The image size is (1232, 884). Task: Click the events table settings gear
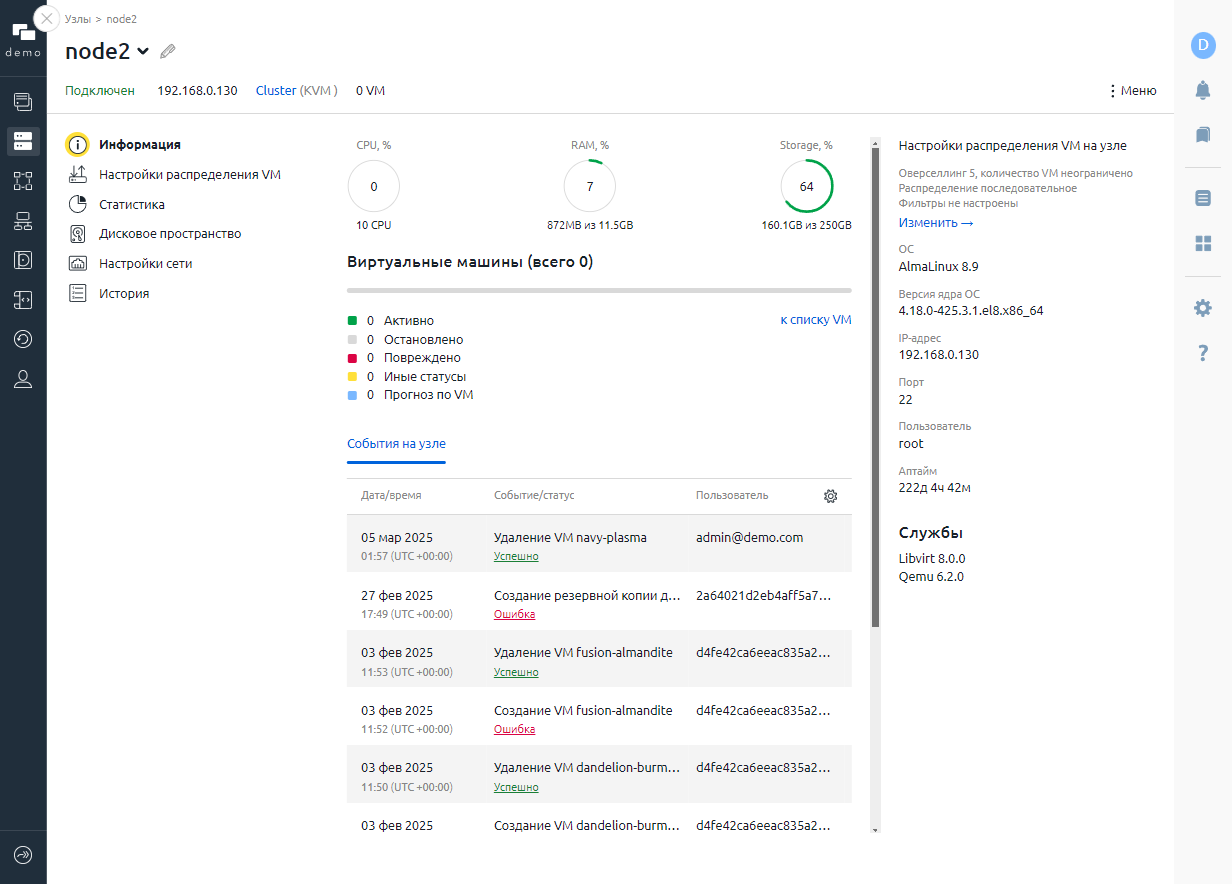coord(830,496)
